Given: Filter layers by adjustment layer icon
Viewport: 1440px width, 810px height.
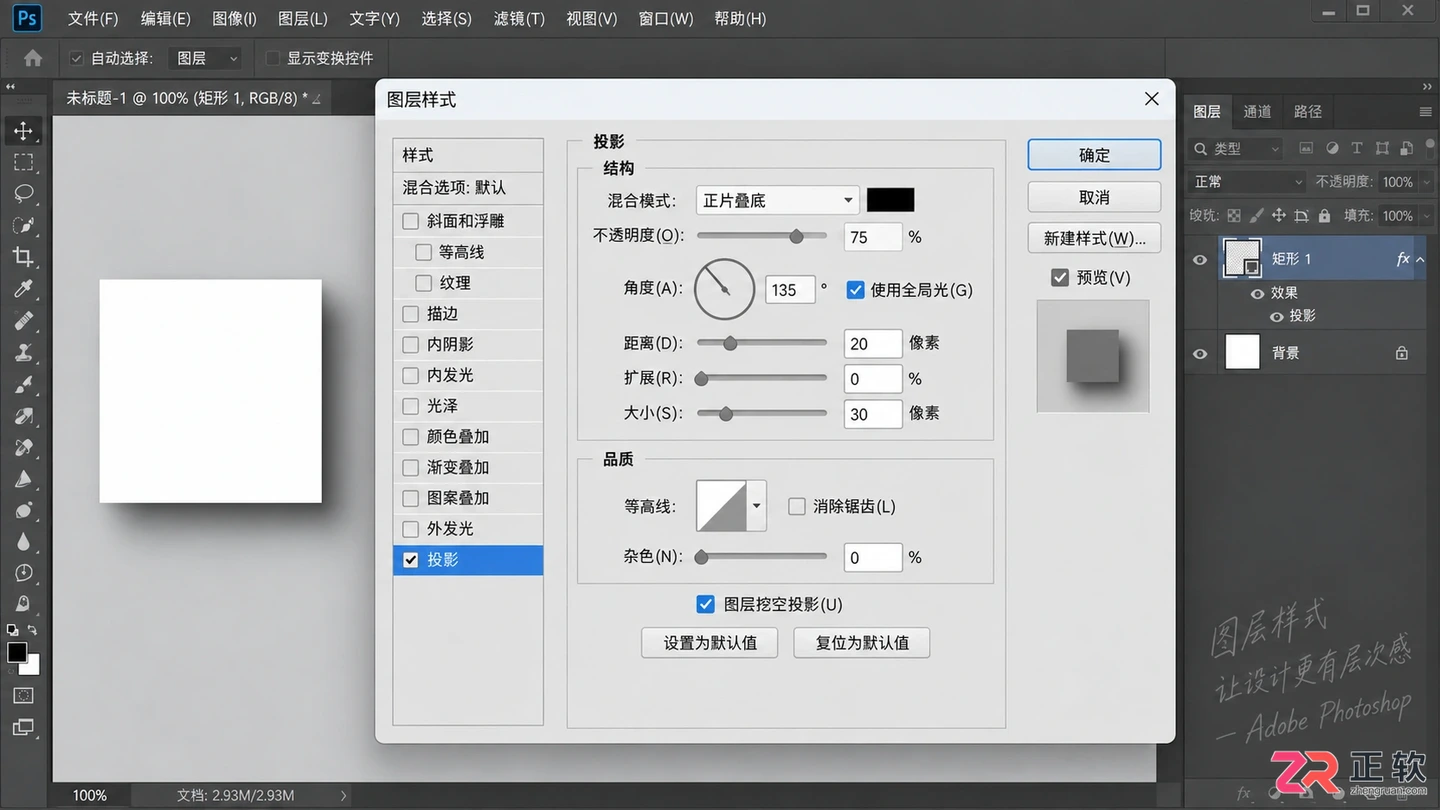Looking at the screenshot, I should tap(1332, 149).
